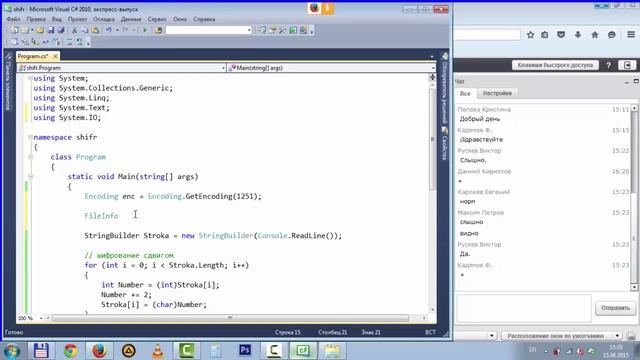Click the FileInfo text in code
The width and height of the screenshot is (640, 360).
[101, 216]
